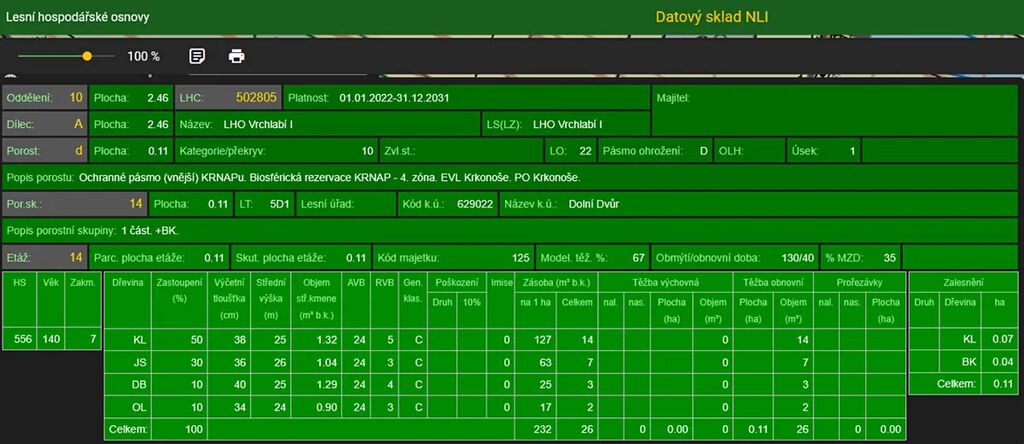Image resolution: width=1024 pixels, height=444 pixels.
Task: Click the JS species row
Action: coord(139,362)
